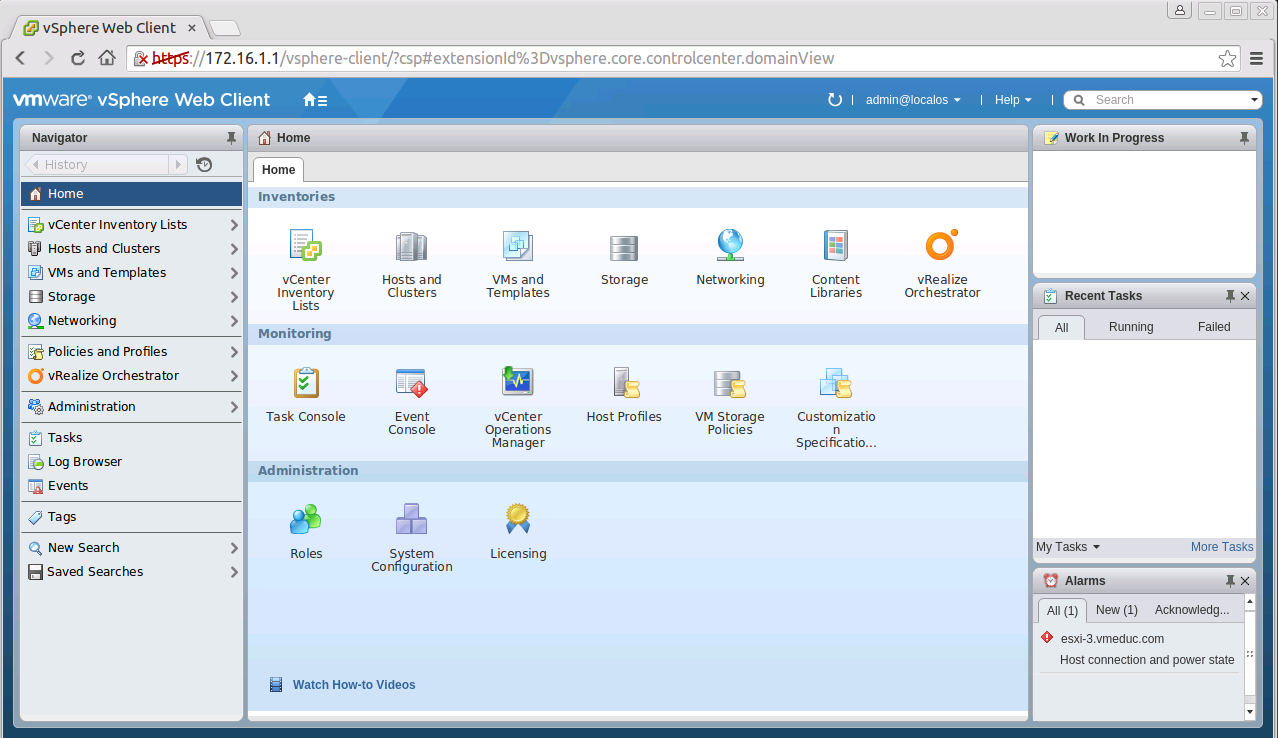Expand Storage chevron in Navigator
The width and height of the screenshot is (1278, 738).
pos(234,297)
